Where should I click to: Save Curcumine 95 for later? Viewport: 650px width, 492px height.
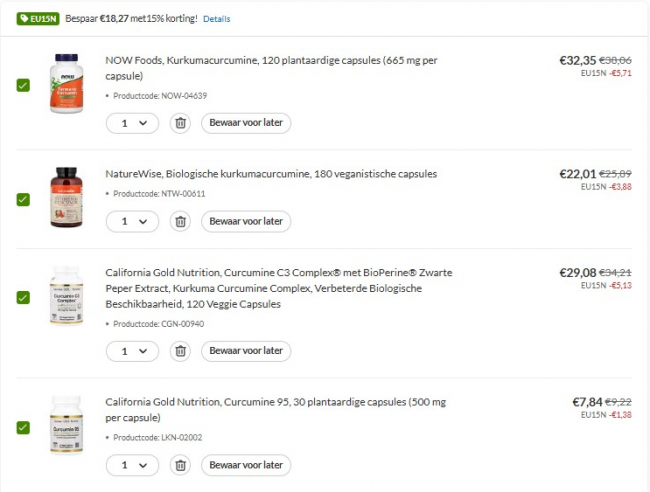[x=246, y=465]
